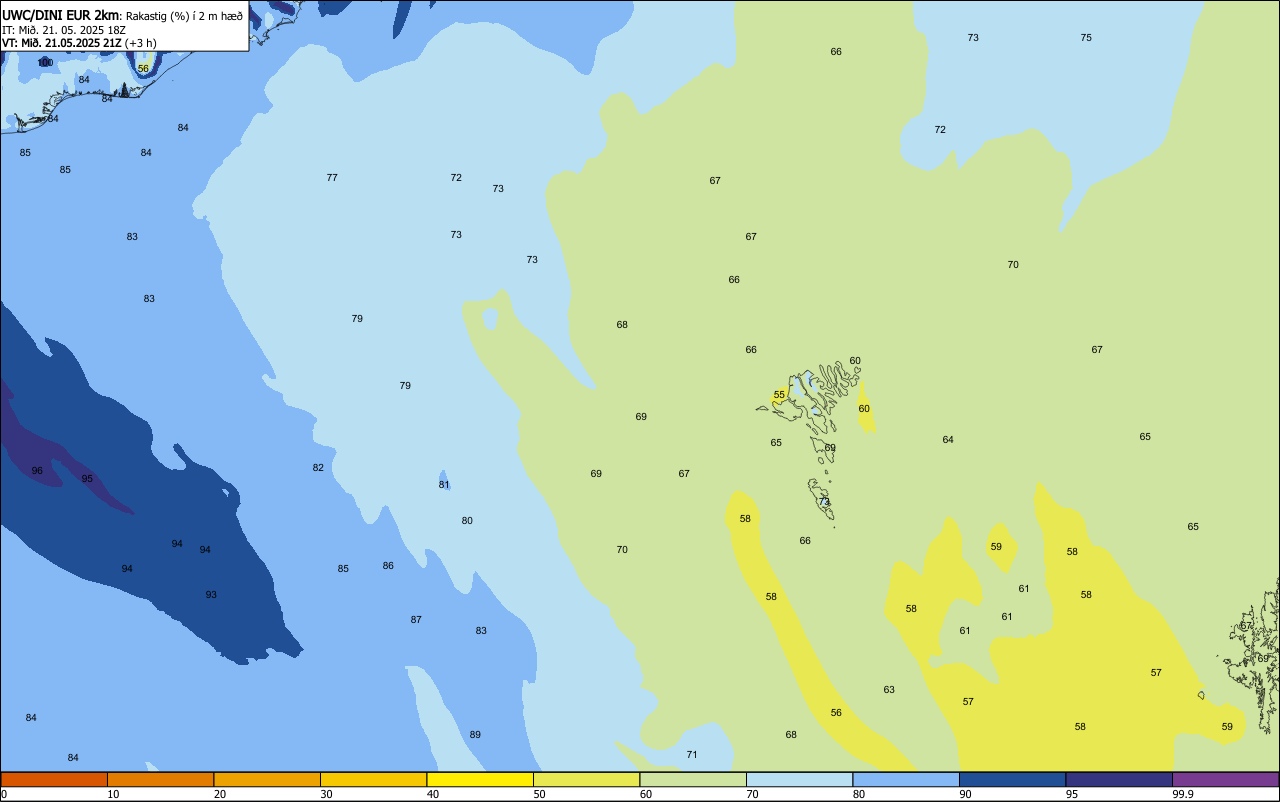Click the 'Rakastig (%) í 2 m hæð' label
Image resolution: width=1280 pixels, height=802 pixels.
[184, 15]
